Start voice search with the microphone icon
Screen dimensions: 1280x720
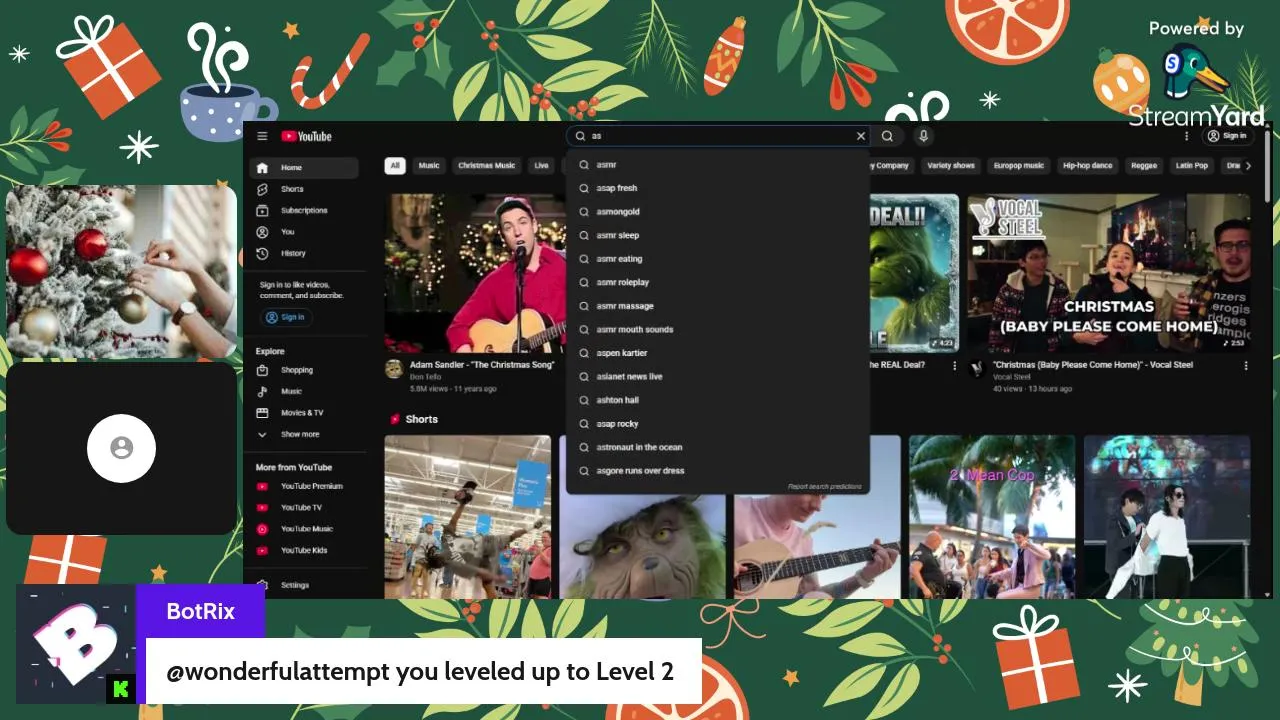coord(923,136)
